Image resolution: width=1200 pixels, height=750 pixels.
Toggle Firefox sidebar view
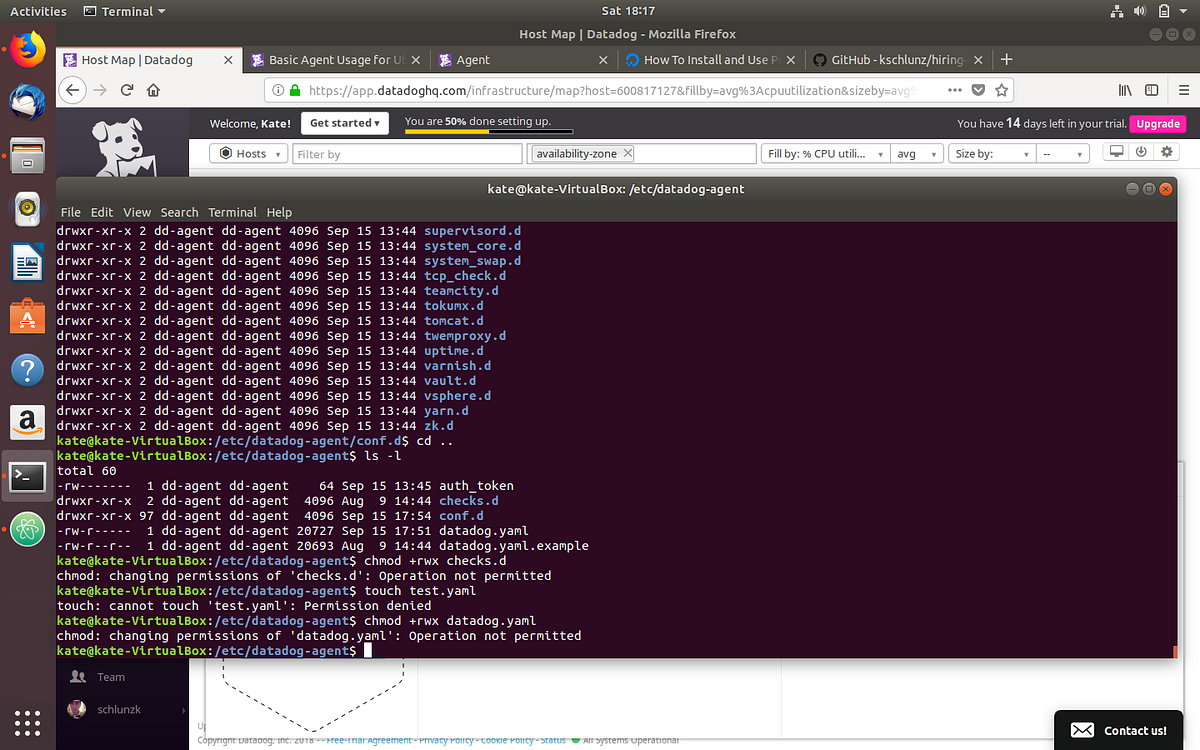(1151, 90)
